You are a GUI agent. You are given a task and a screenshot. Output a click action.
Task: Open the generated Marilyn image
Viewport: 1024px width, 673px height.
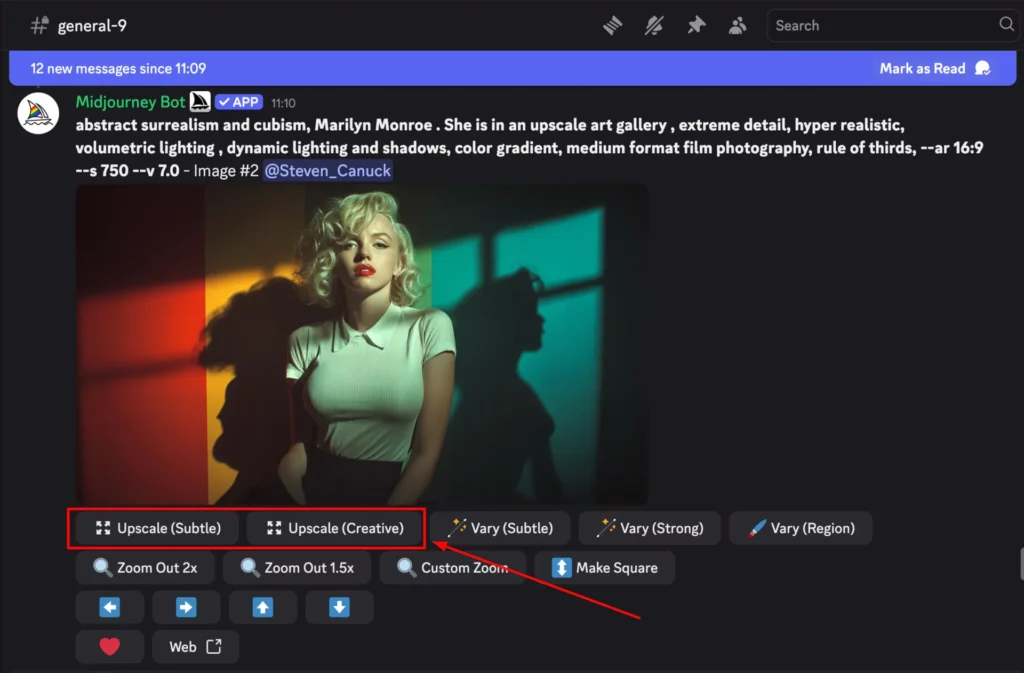pos(362,345)
